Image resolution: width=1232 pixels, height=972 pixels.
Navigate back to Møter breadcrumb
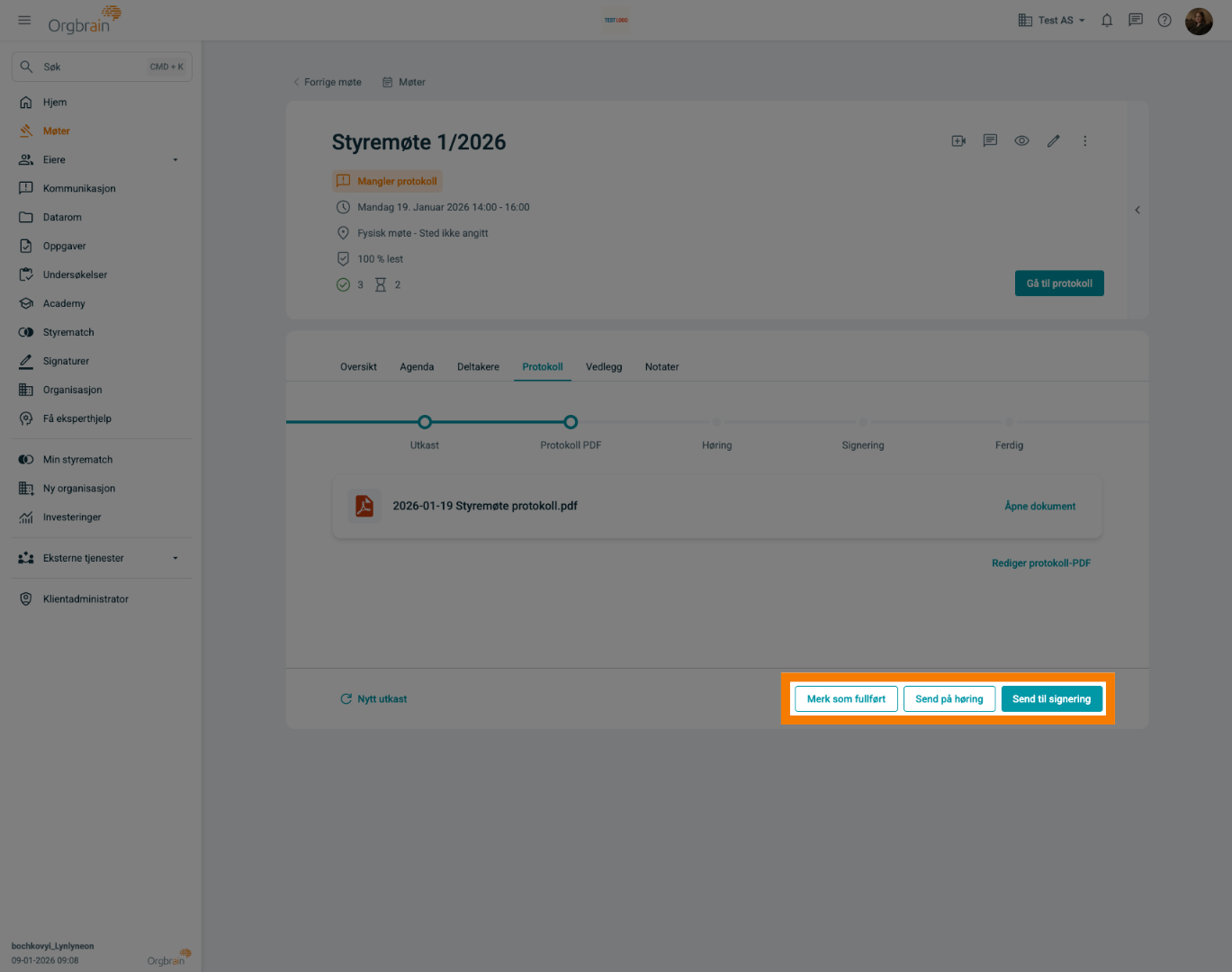pyautogui.click(x=404, y=82)
